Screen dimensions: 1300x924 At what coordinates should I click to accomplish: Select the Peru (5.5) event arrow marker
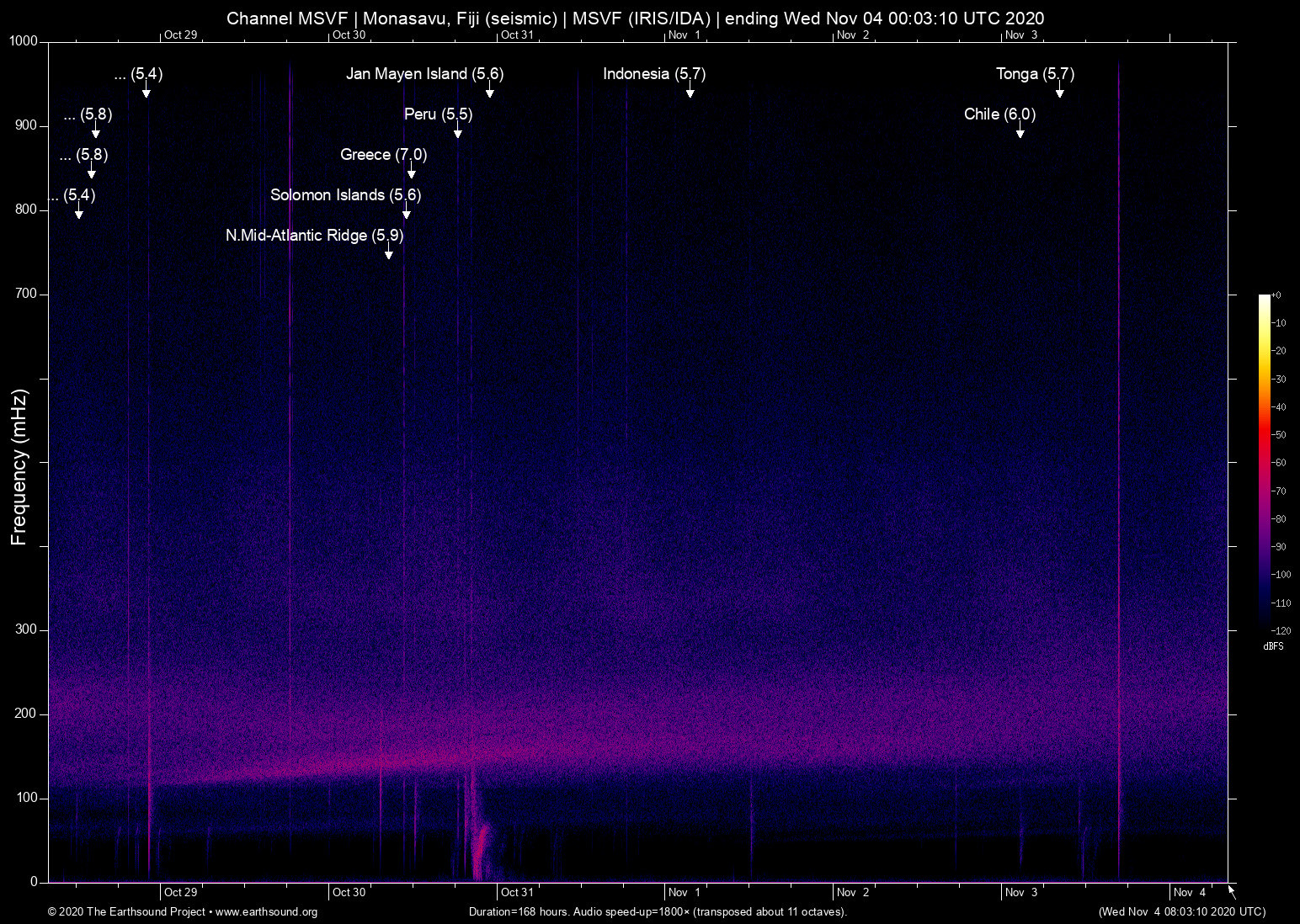coord(457,131)
